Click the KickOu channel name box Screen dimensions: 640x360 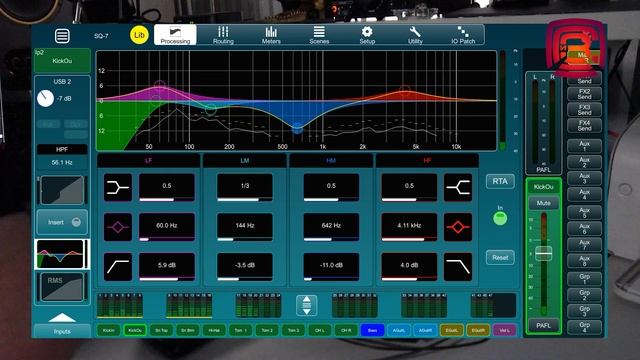[x=62, y=61]
